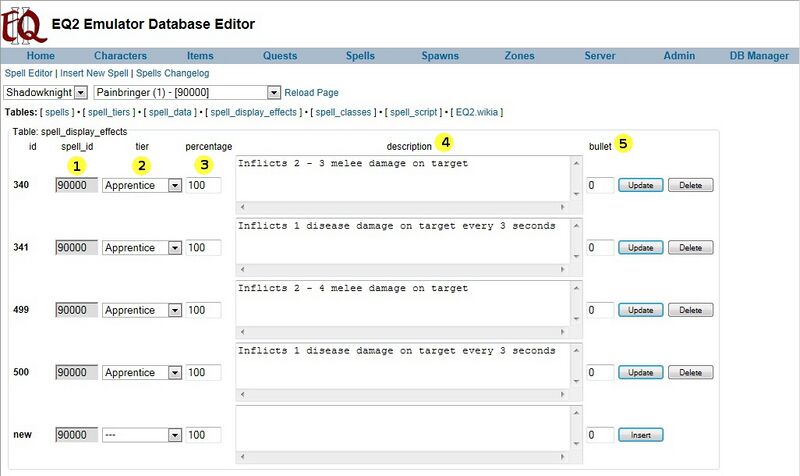Delete the row with id 341

pos(690,248)
